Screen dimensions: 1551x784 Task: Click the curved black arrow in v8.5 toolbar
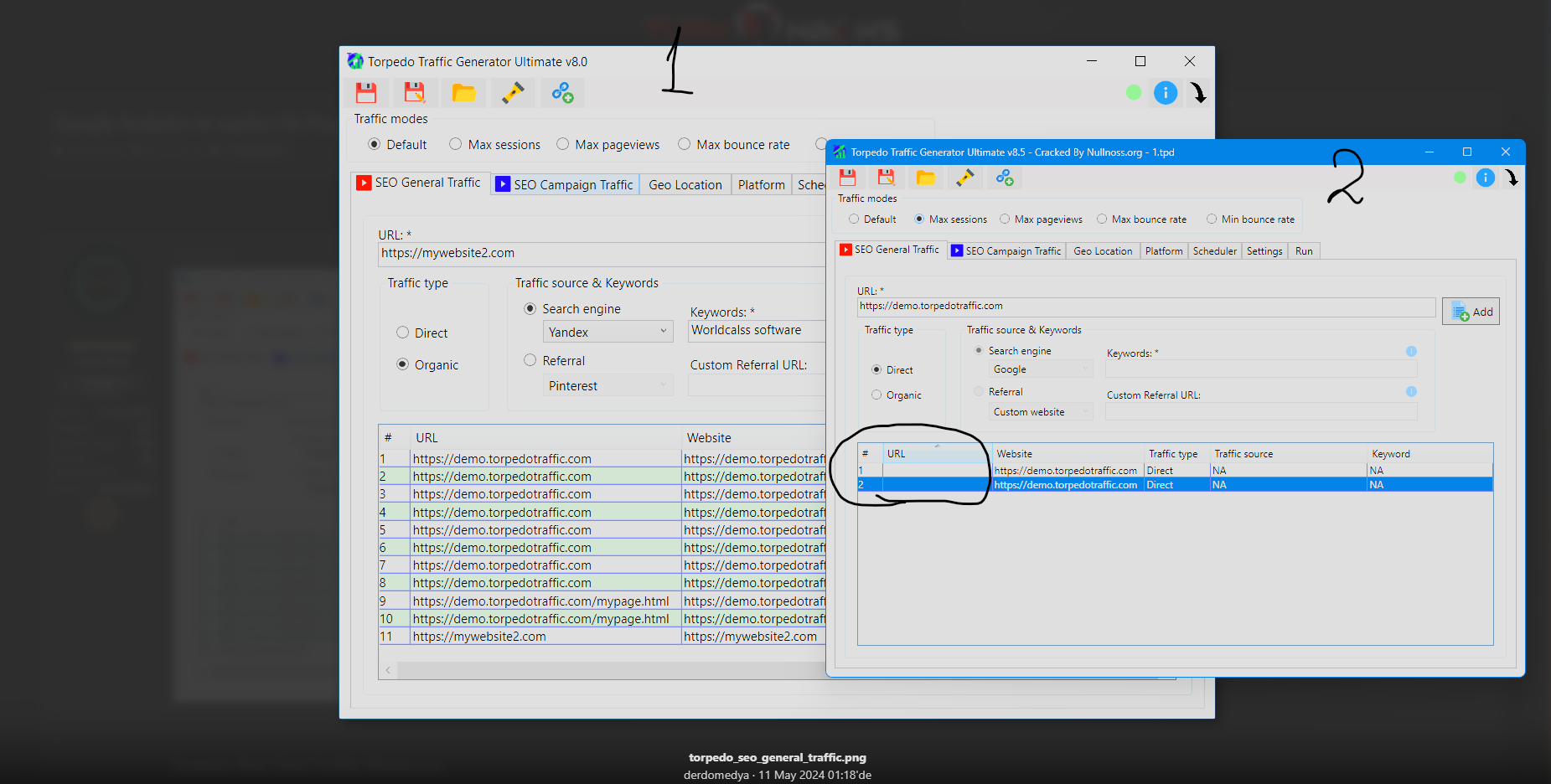[1511, 178]
